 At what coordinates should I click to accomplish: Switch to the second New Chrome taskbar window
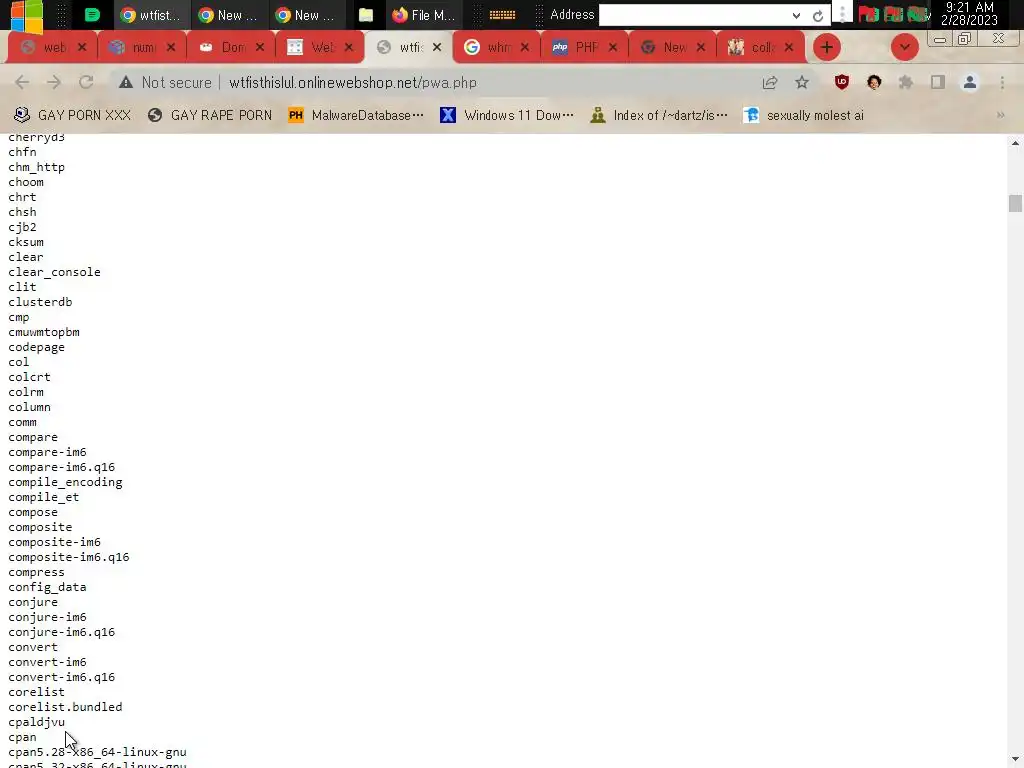tap(306, 15)
